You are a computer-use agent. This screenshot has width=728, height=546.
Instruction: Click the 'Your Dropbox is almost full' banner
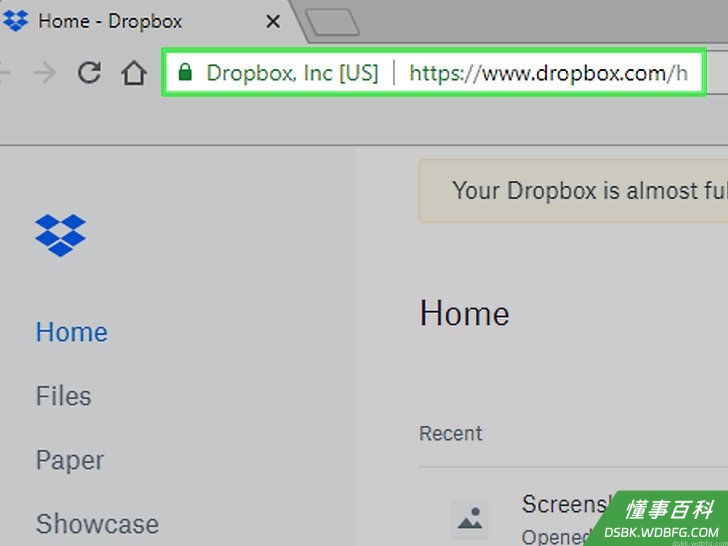pyautogui.click(x=573, y=190)
